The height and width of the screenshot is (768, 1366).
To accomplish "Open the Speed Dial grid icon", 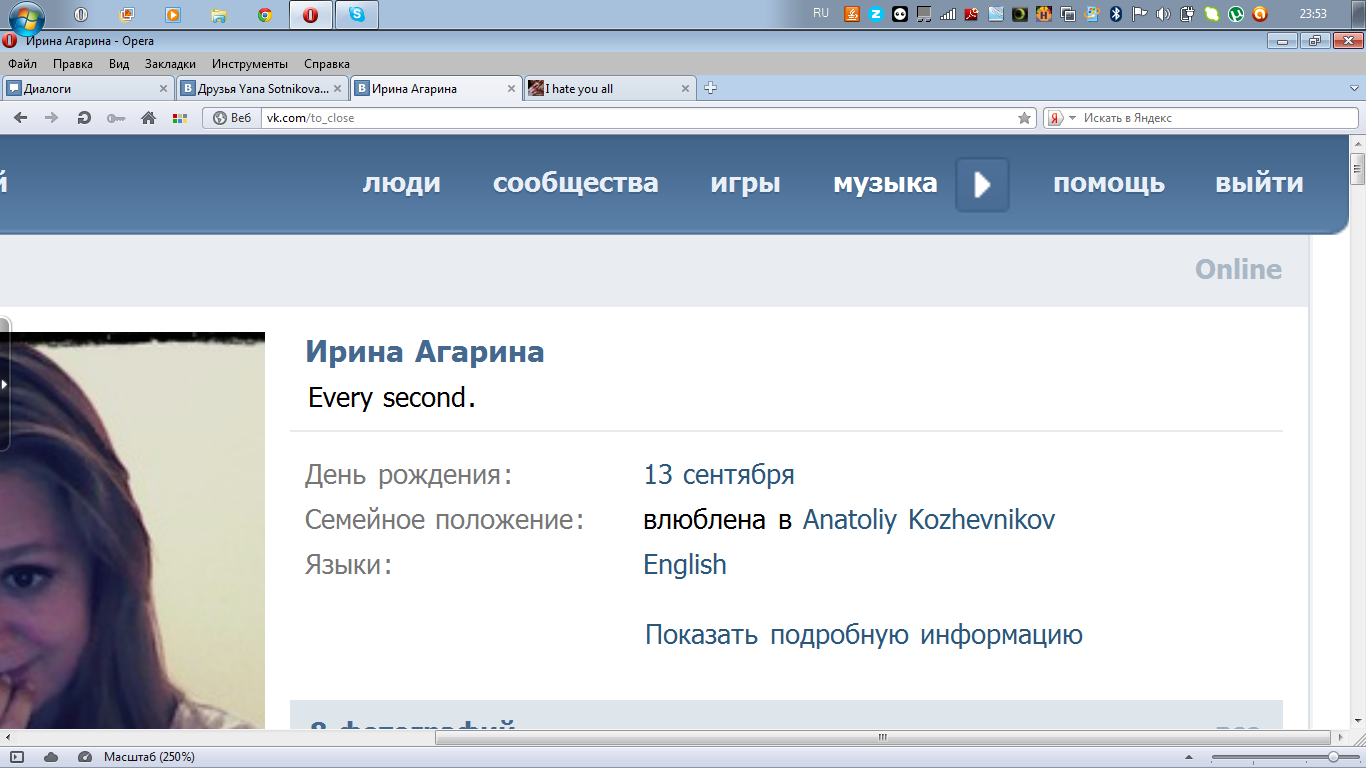I will pos(180,118).
